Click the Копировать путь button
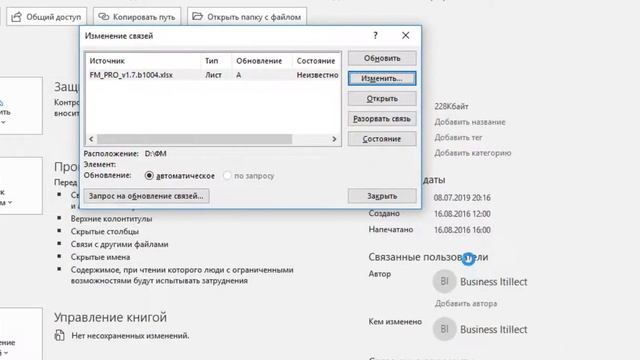The width and height of the screenshot is (640, 360). pos(137,17)
